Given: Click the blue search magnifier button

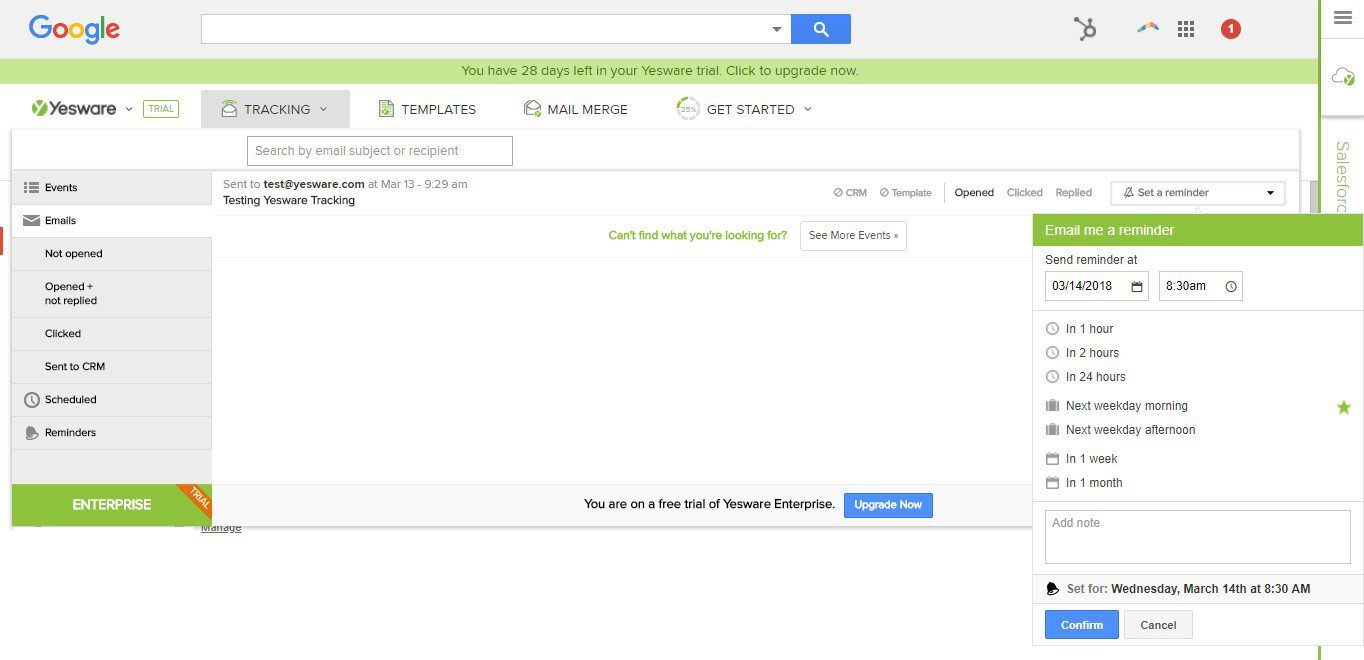Looking at the screenshot, I should [821, 29].
